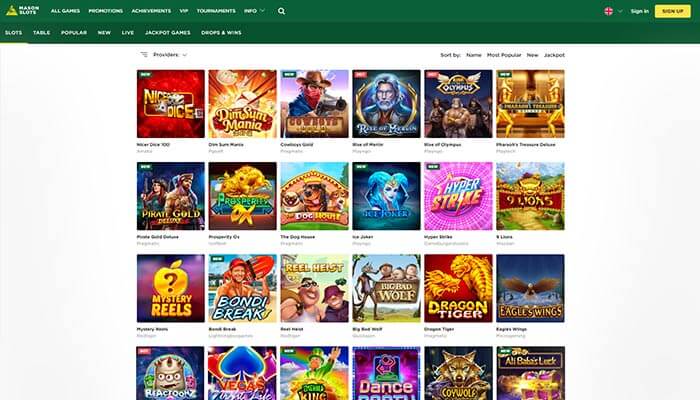The image size is (700, 400).
Task: Click the 'Dim Sum Mania' title text
Action: pyautogui.click(x=226, y=145)
